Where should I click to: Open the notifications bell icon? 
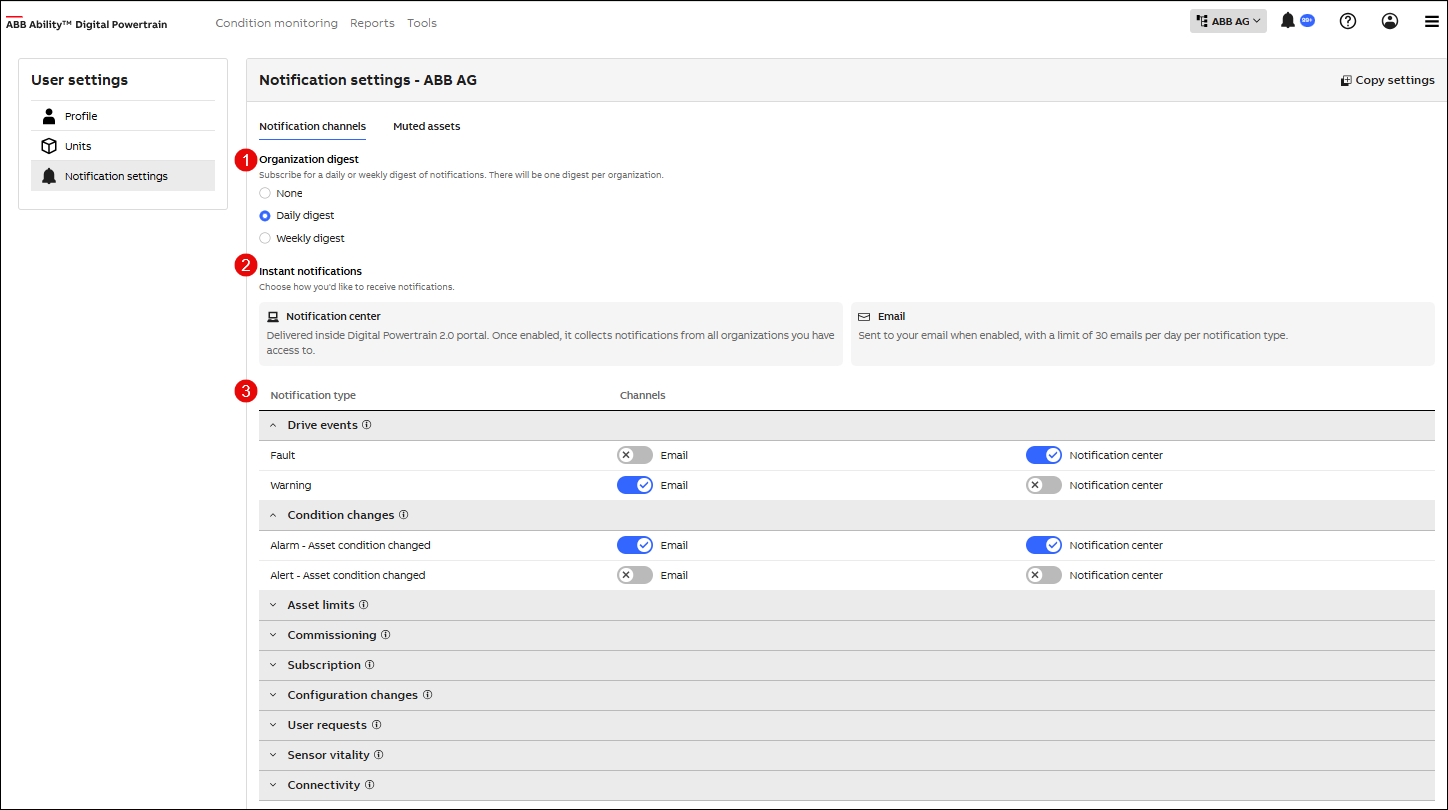point(1288,21)
